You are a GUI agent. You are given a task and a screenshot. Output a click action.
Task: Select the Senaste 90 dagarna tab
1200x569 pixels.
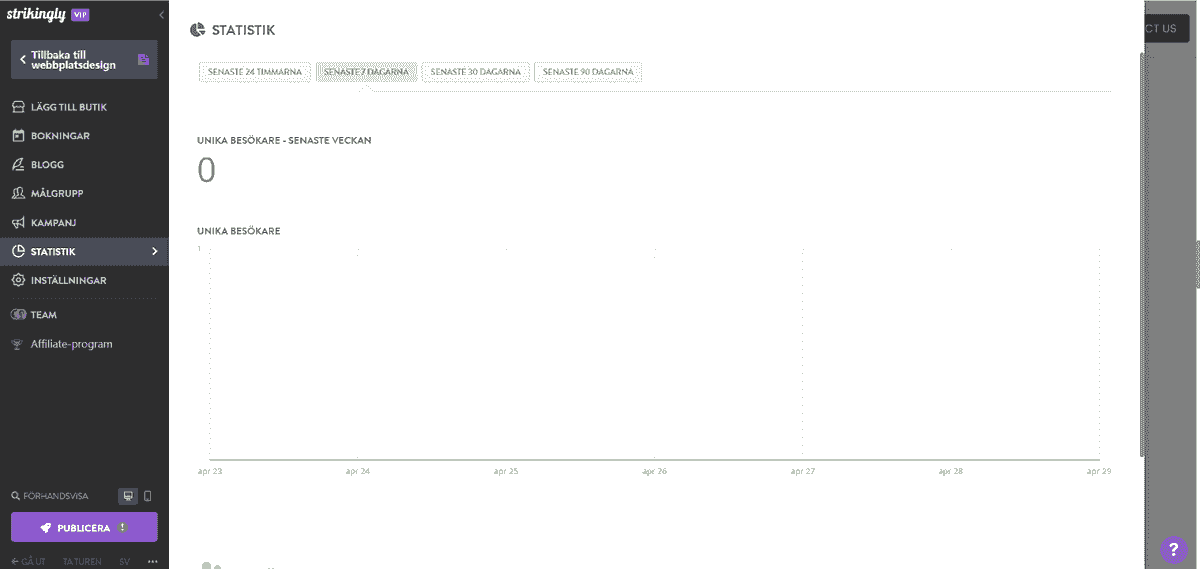point(588,72)
